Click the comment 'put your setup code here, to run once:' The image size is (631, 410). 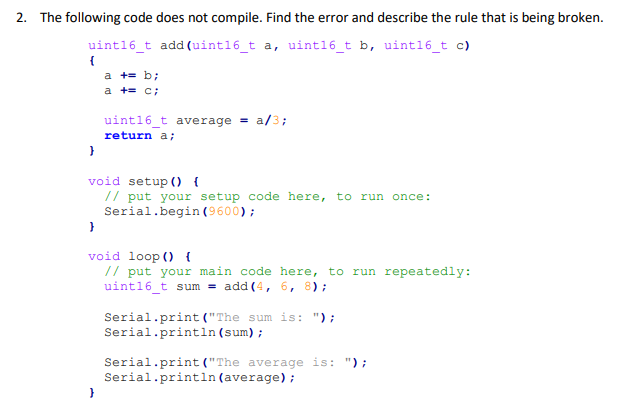pos(279,196)
